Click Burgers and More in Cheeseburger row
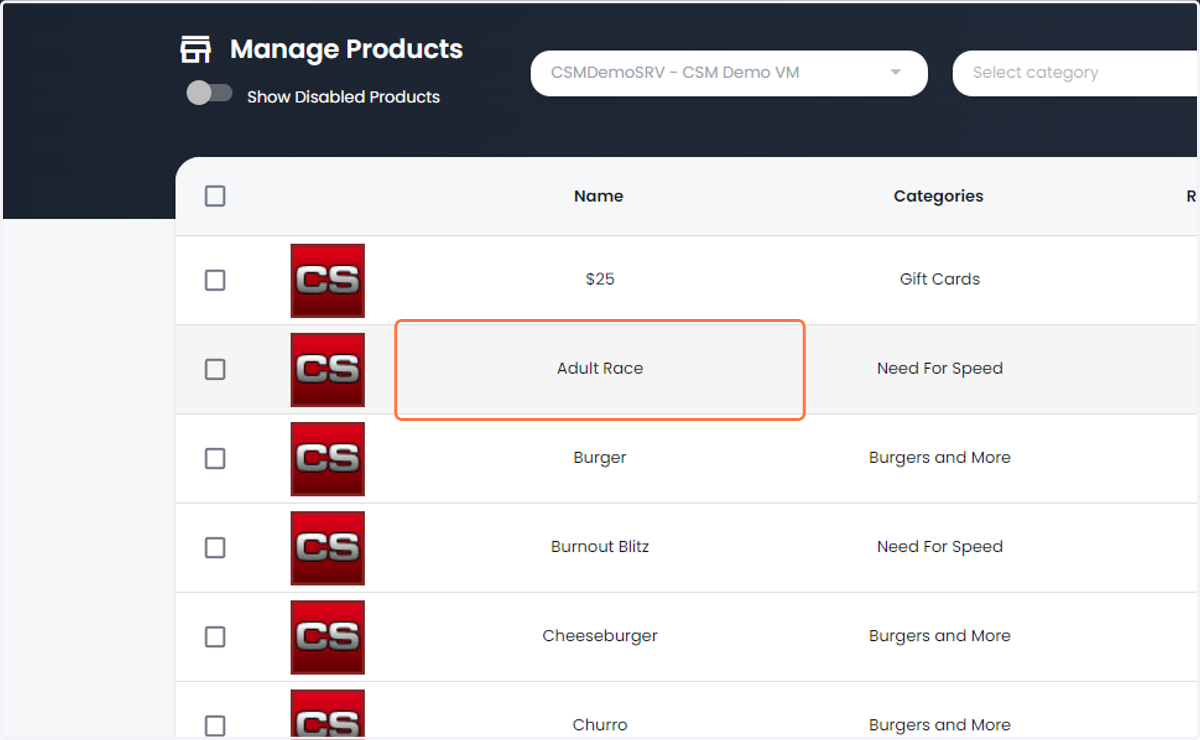This screenshot has height=740, width=1200. tap(940, 635)
